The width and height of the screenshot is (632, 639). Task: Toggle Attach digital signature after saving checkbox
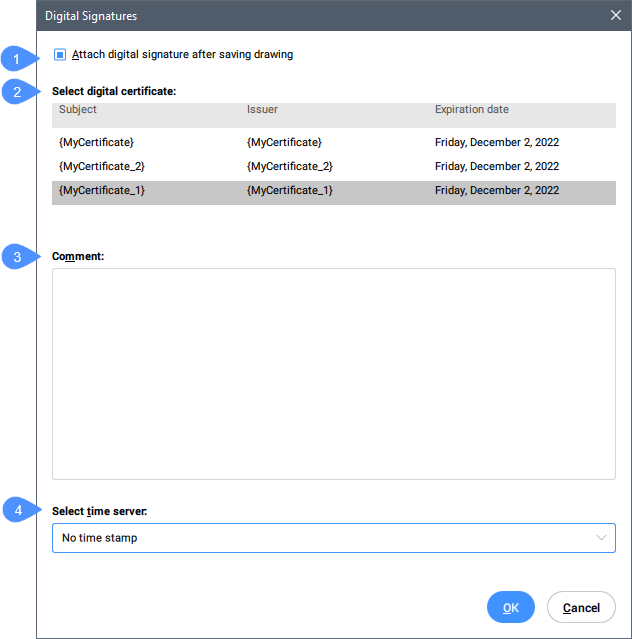tap(60, 55)
